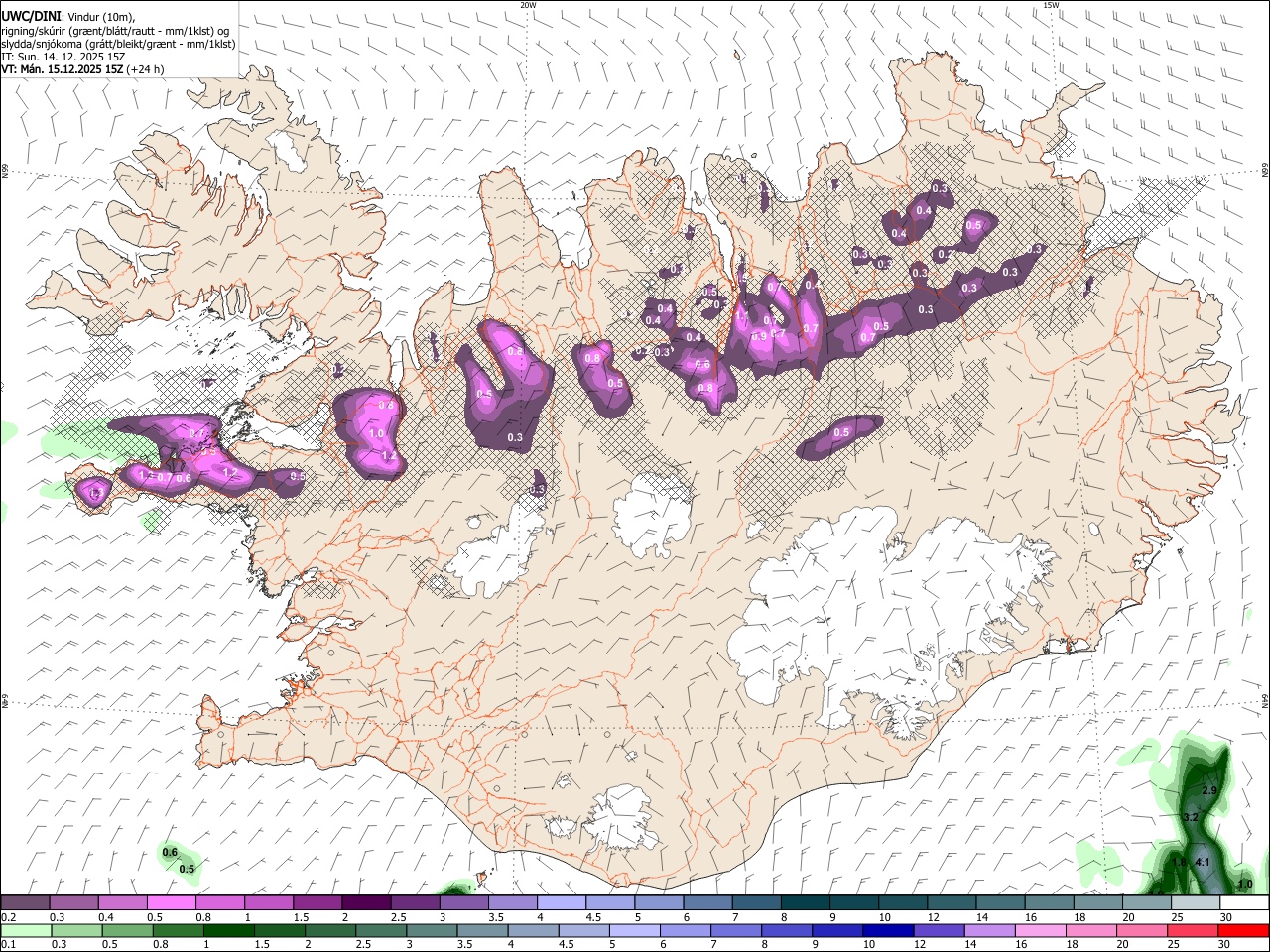This screenshot has height=952, width=1270.
Task: Select lower legend swatch between 1 and 1.5
Action: pyautogui.click(x=228, y=931)
